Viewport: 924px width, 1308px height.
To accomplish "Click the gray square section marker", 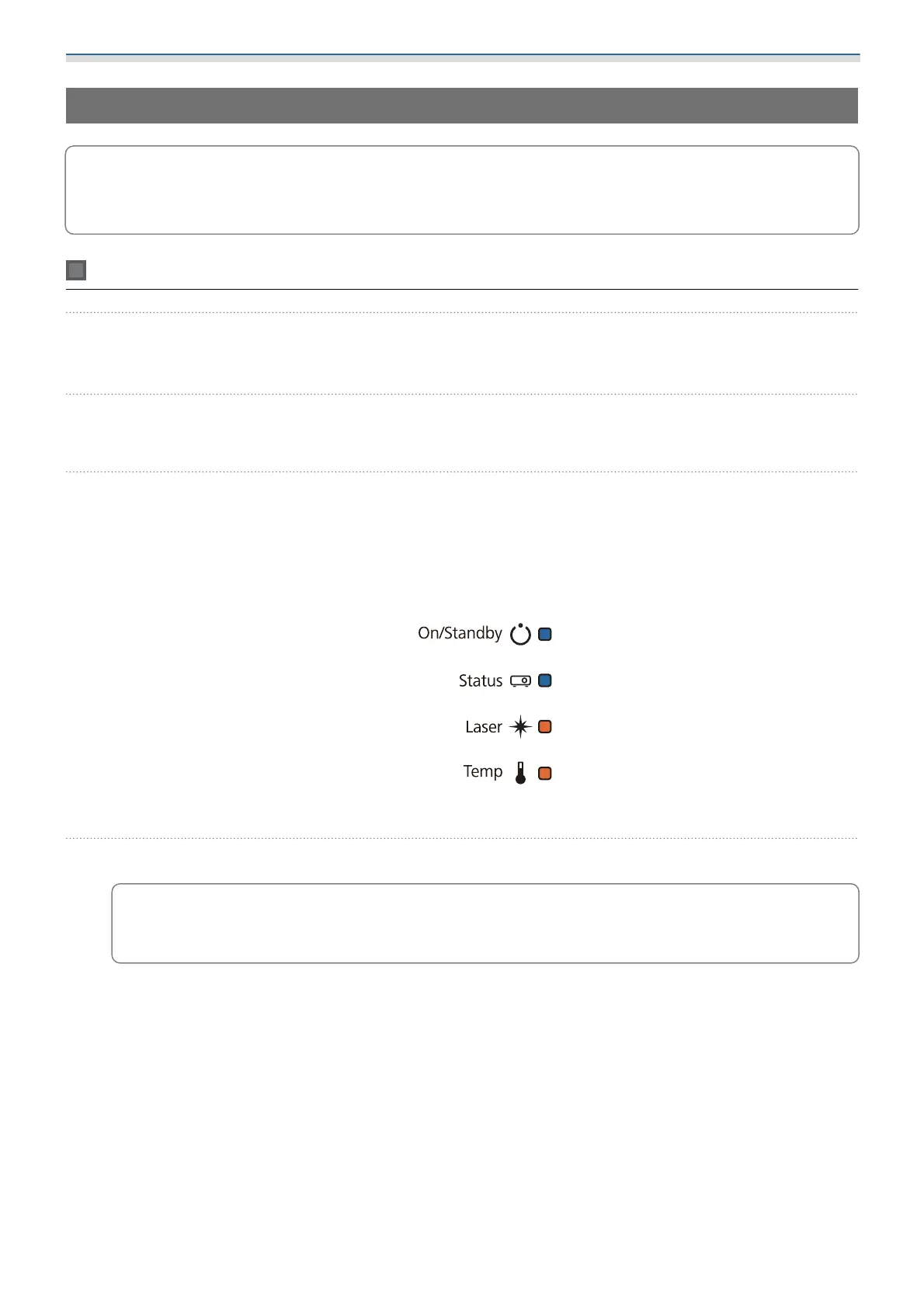I will point(76,270).
